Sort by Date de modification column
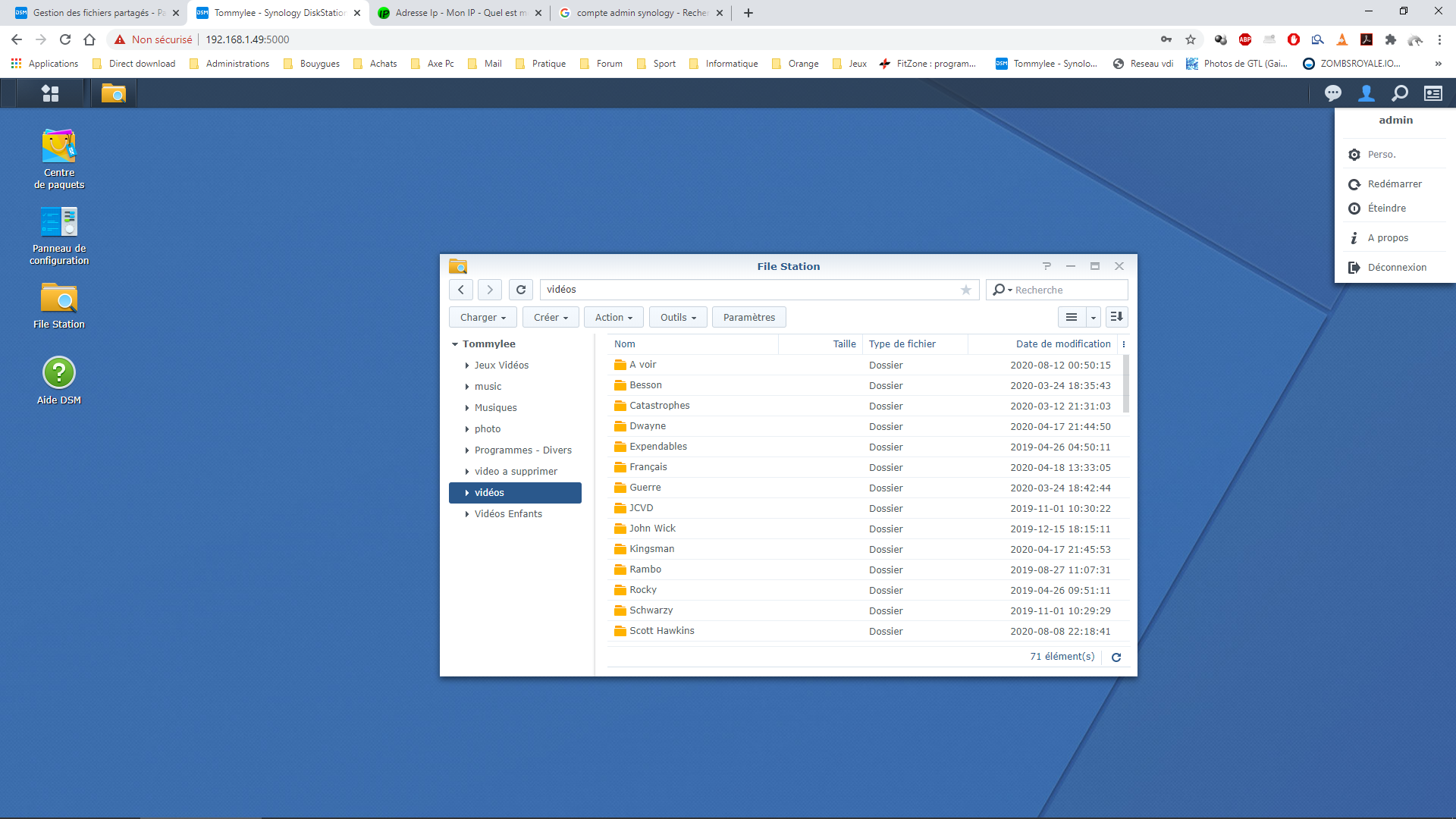This screenshot has height=819, width=1456. tap(1042, 344)
